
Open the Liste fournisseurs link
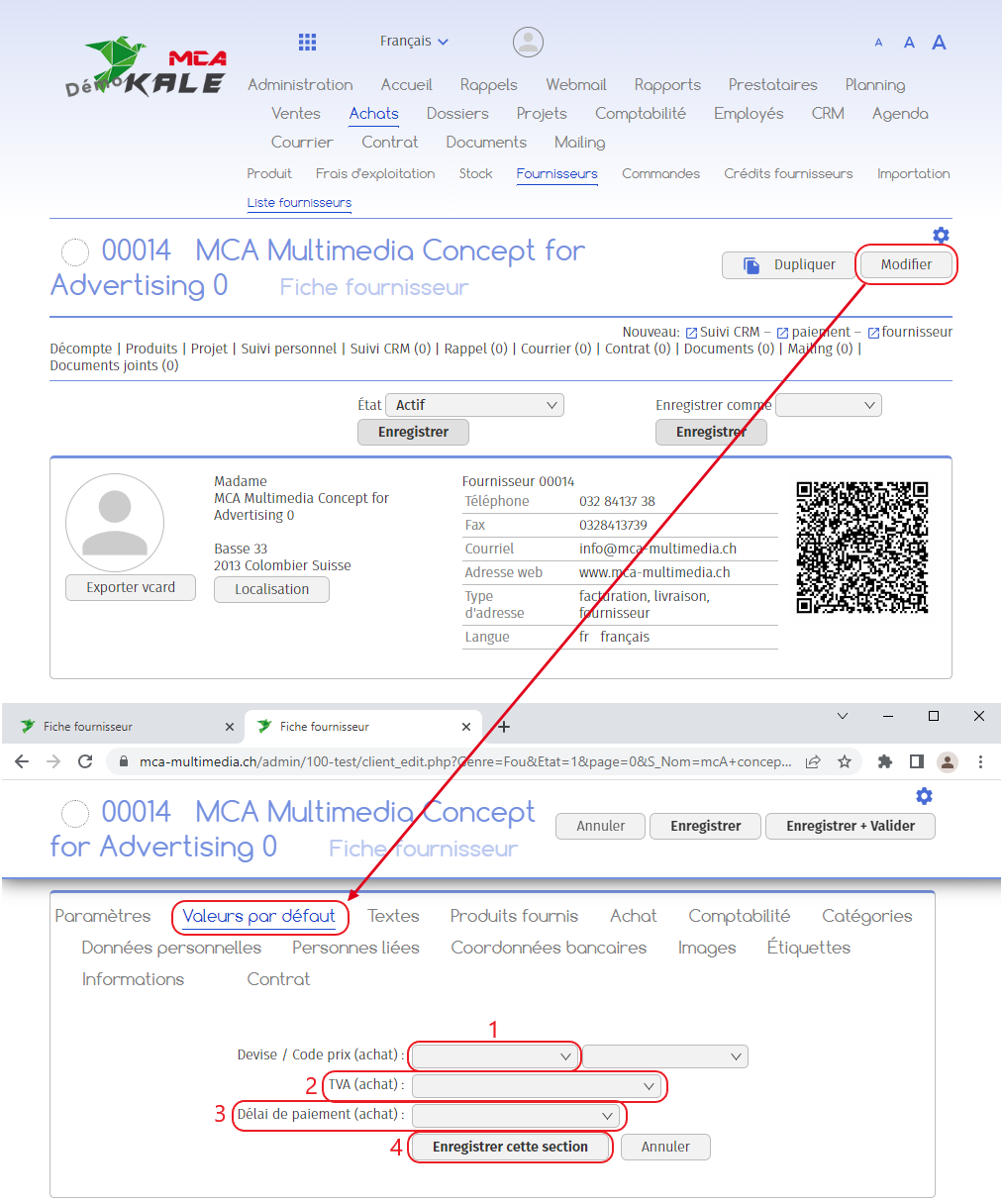pyautogui.click(x=299, y=202)
